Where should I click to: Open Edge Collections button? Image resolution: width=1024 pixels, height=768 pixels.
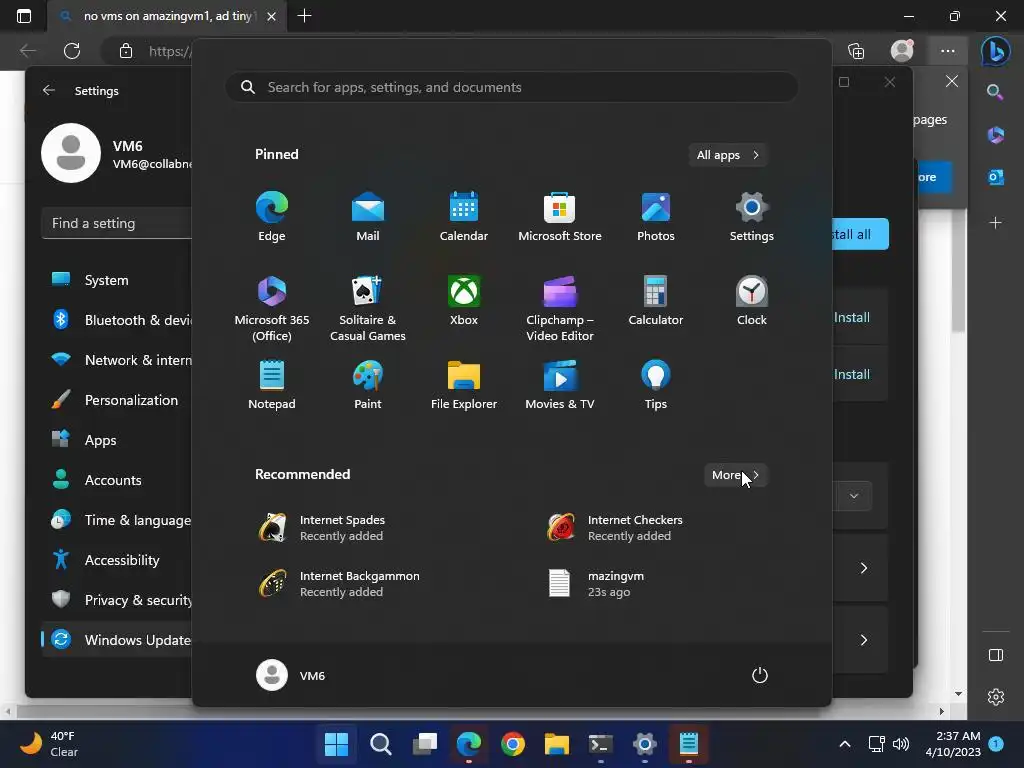coord(856,51)
